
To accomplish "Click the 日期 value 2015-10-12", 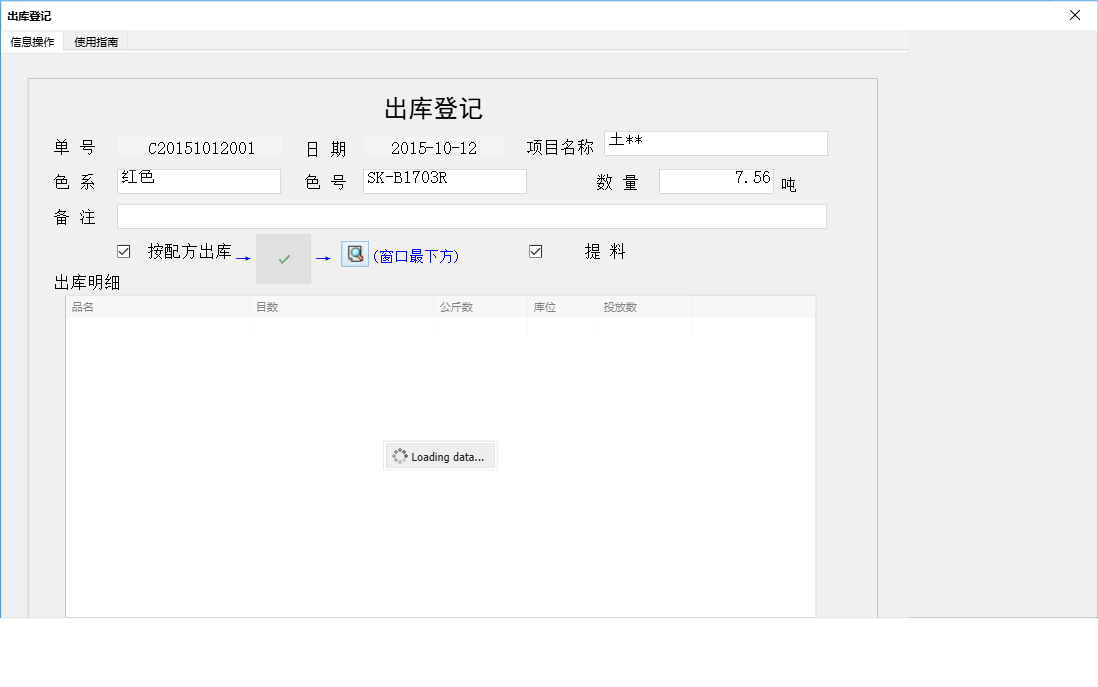I will coord(433,148).
